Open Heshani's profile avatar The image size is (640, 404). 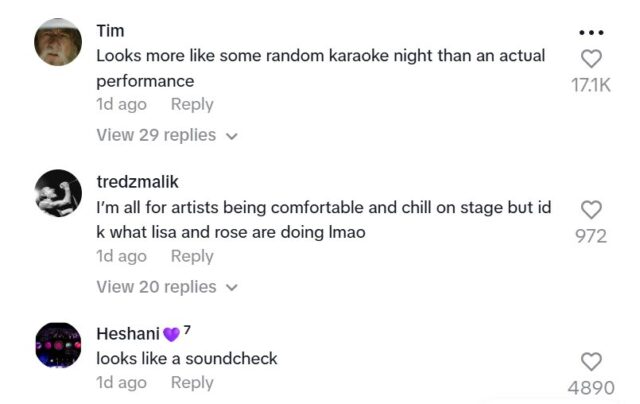pyautogui.click(x=58, y=345)
